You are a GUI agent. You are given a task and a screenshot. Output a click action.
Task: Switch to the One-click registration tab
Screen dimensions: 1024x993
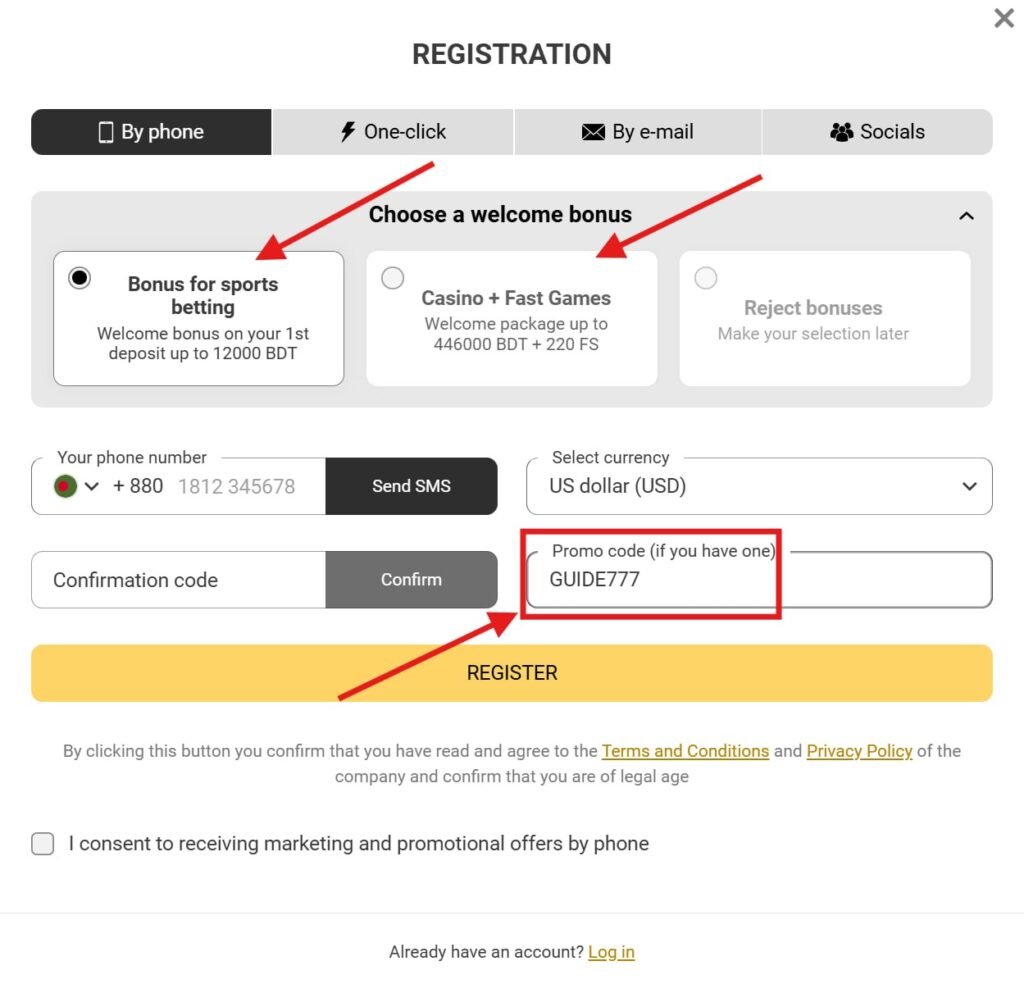pyautogui.click(x=393, y=131)
